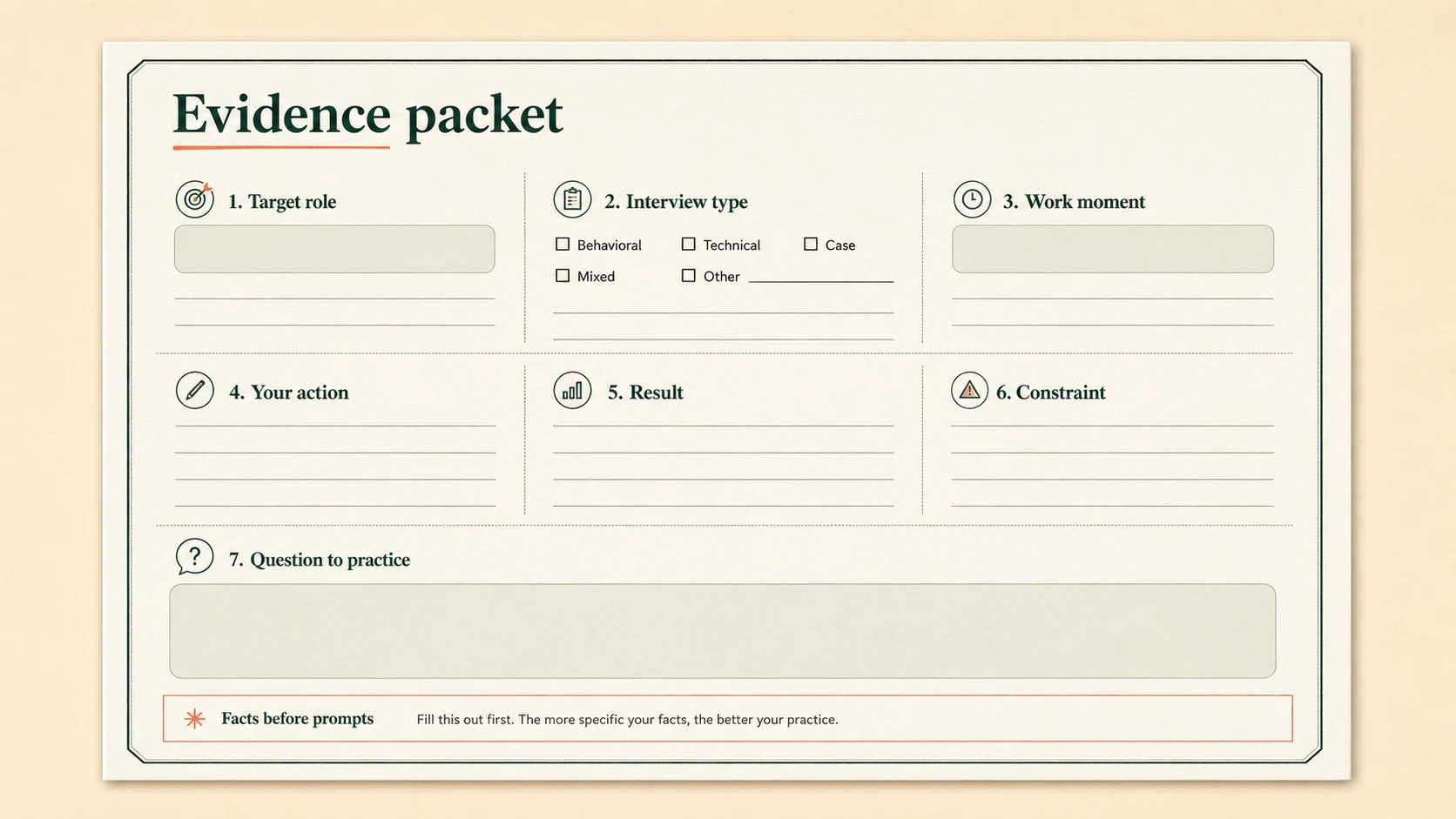This screenshot has height=819, width=1456.
Task: Click the 'Fill this out first' tip sentence
Action: click(627, 720)
